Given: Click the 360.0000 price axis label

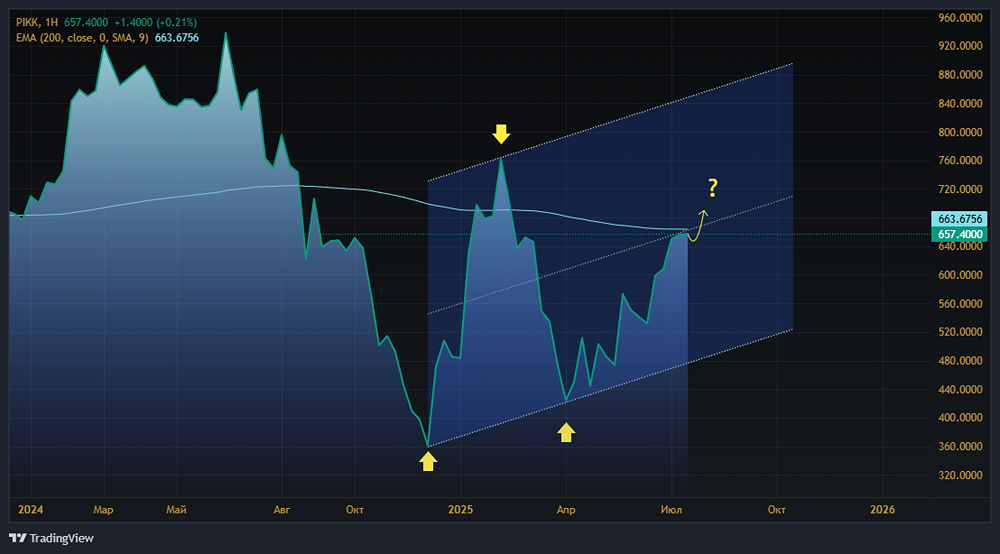Looking at the screenshot, I should pos(960,446).
